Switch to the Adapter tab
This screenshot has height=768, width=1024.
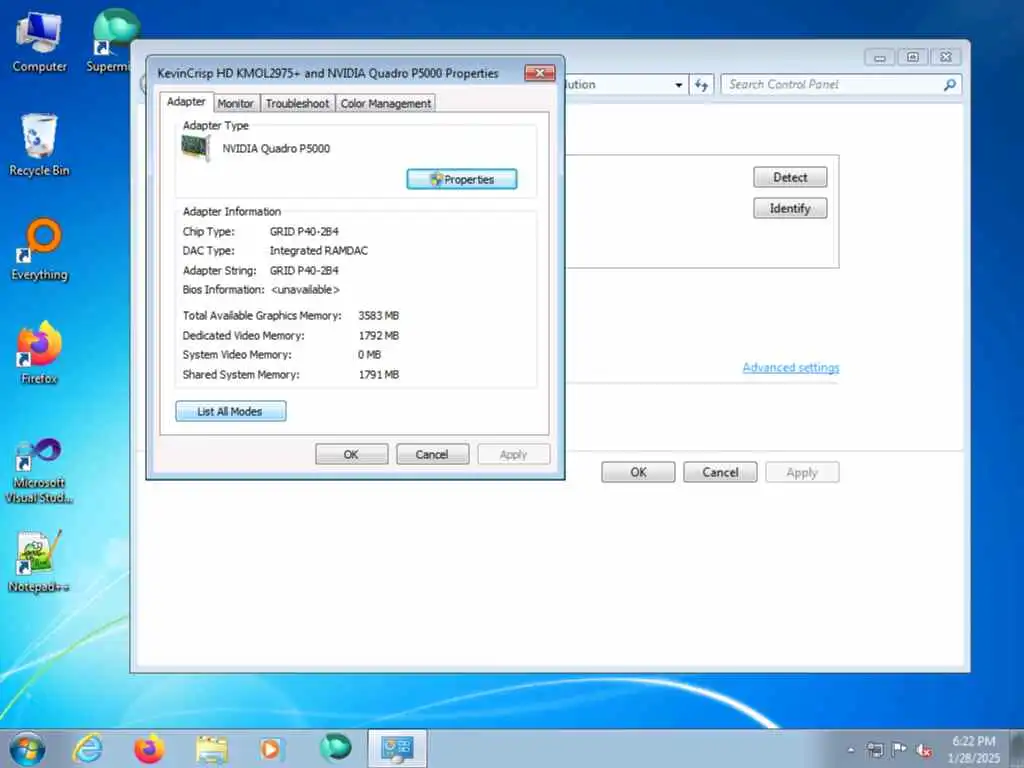click(186, 102)
